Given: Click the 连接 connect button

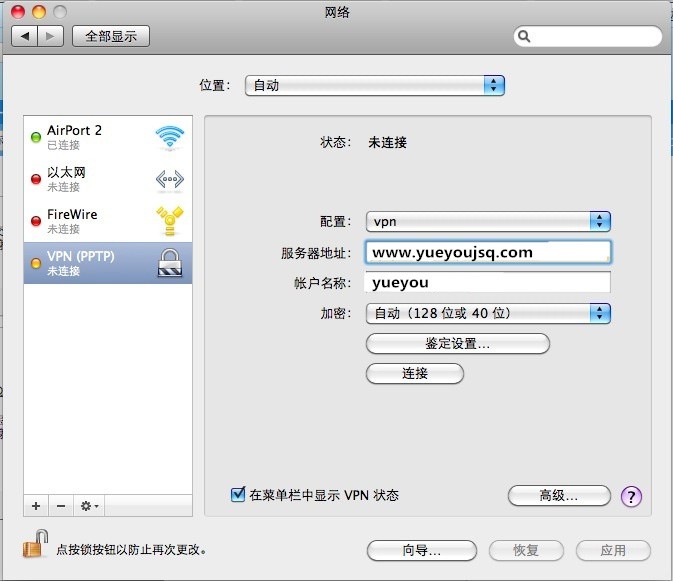Looking at the screenshot, I should click(x=415, y=373).
